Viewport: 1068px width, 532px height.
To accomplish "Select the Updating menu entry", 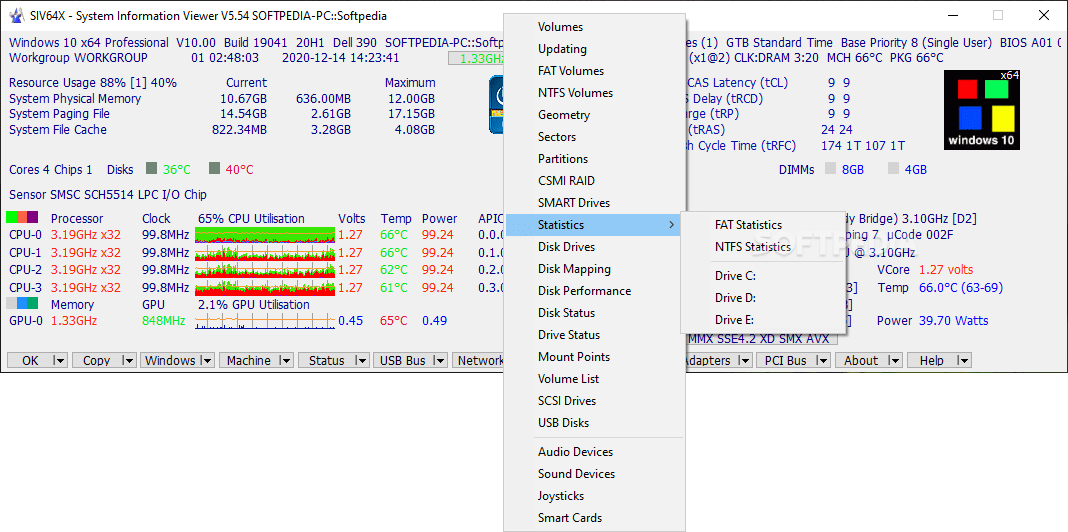I will (593, 49).
